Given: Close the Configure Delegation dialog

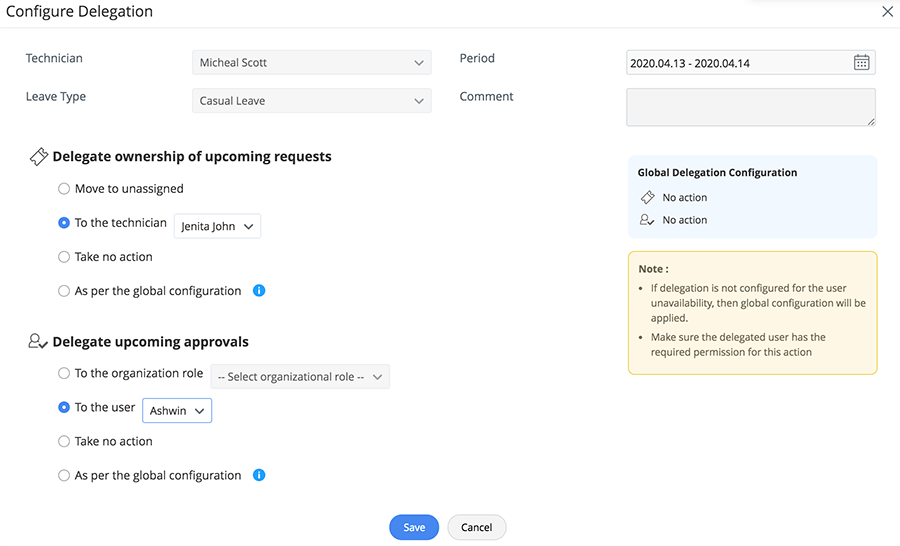Looking at the screenshot, I should (887, 12).
